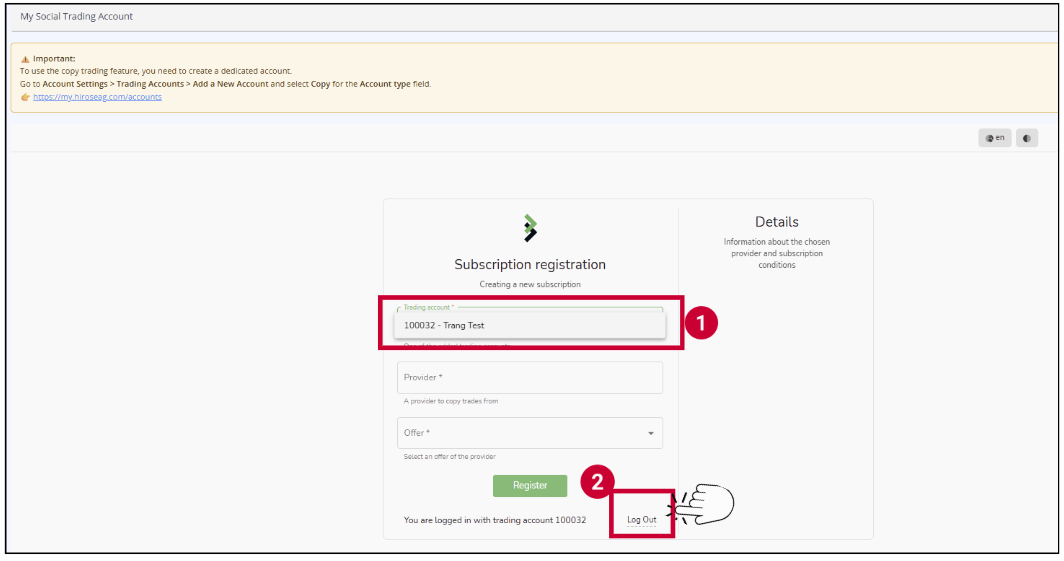Click the red step 1 circle marker
The image size is (1064, 561).
[x=703, y=323]
